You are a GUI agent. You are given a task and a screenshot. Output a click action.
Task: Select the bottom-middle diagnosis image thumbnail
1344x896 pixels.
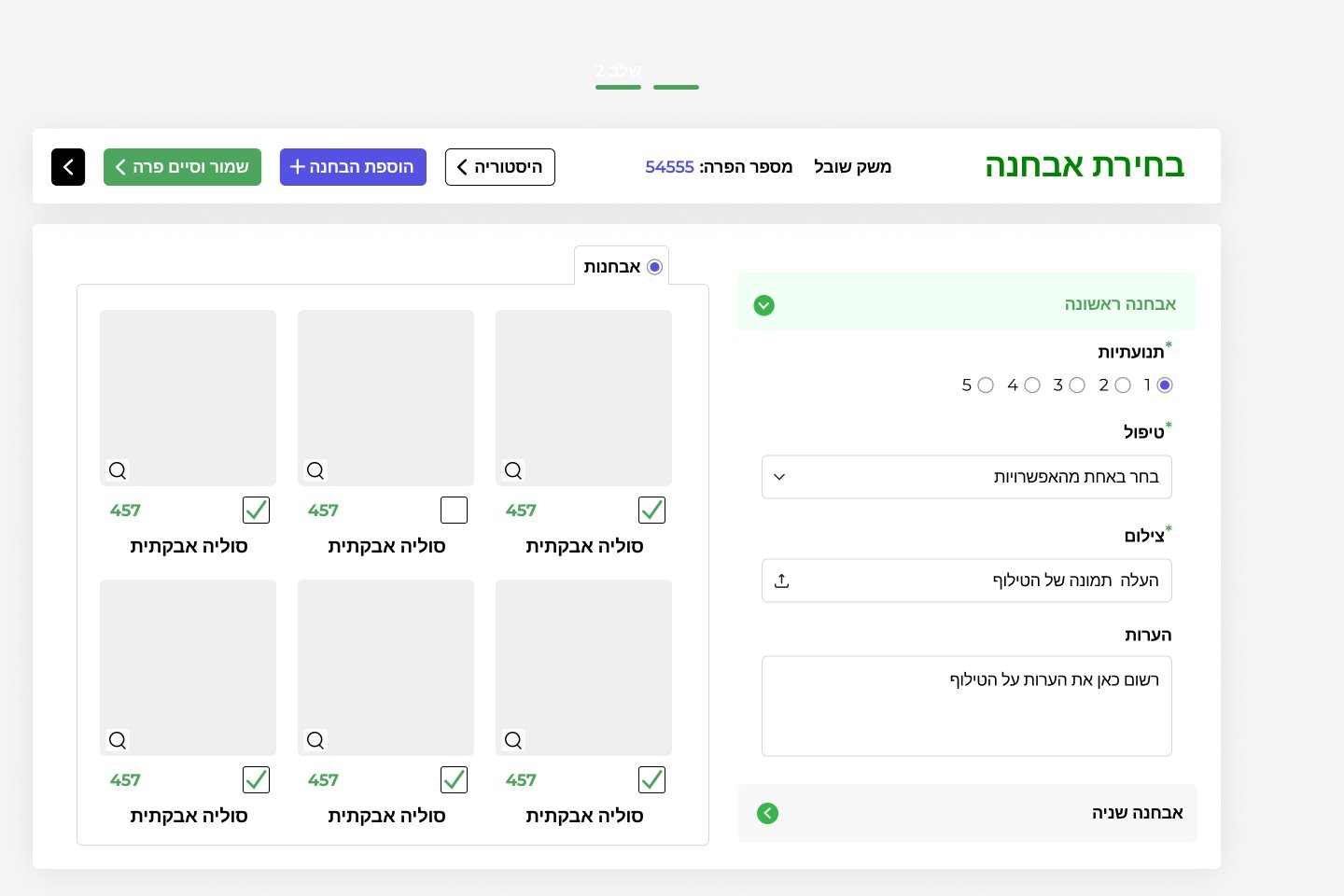point(385,667)
